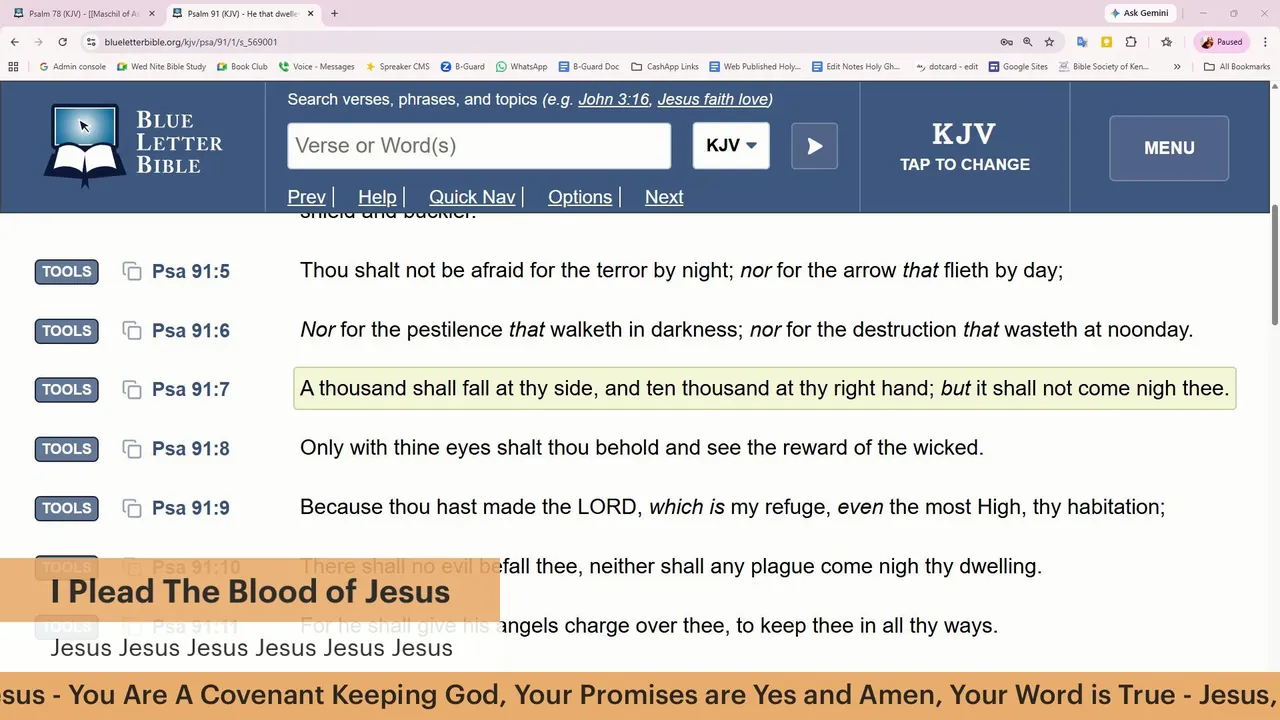Open the KJV version dropdown
Screen dimensions: 1280x720
coord(731,146)
